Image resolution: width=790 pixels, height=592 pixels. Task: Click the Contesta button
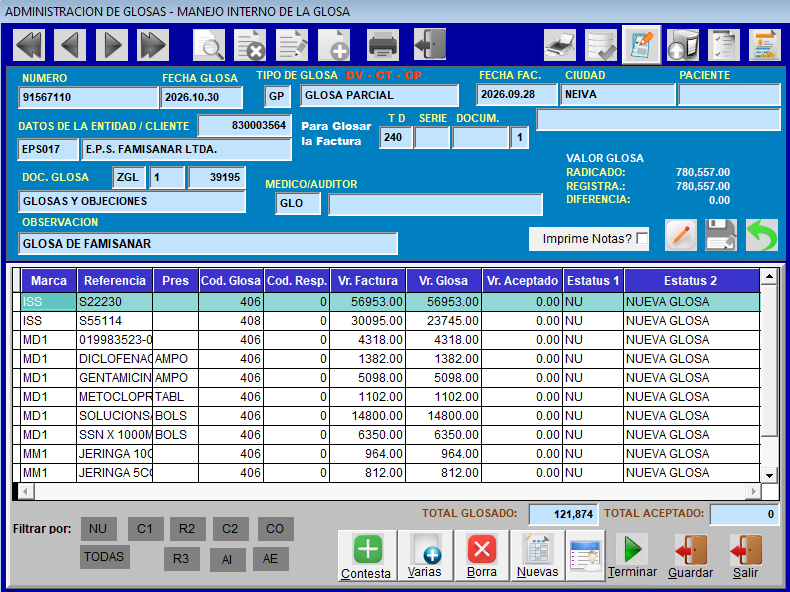367,556
